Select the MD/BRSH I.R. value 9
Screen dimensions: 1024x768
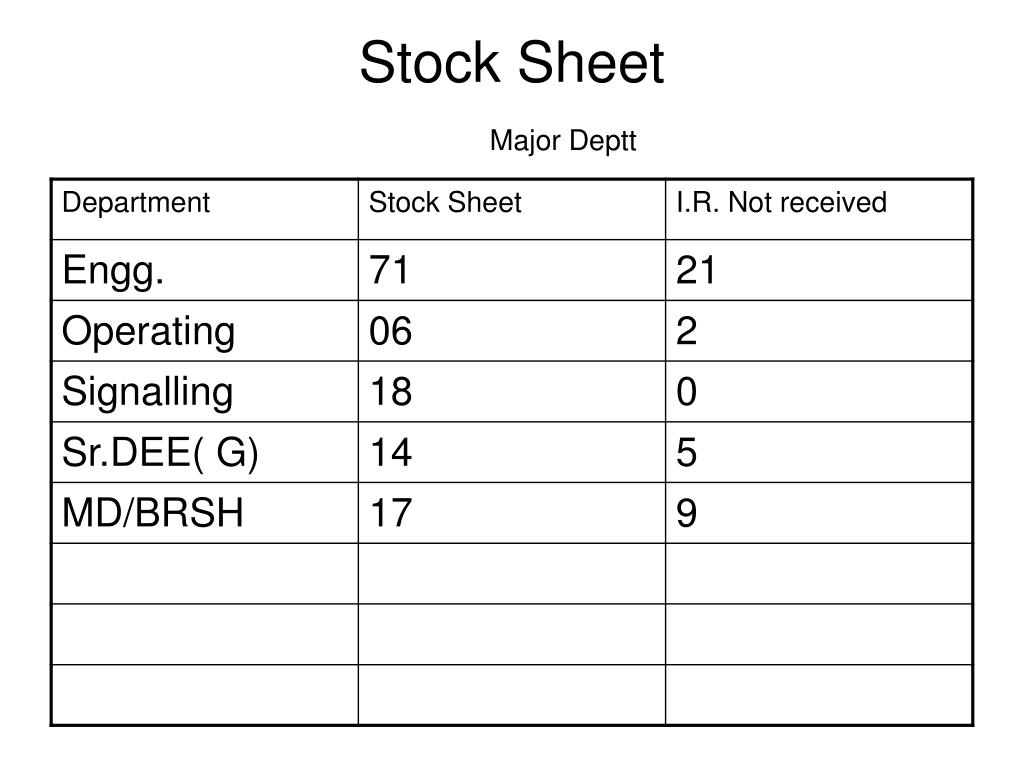[686, 513]
